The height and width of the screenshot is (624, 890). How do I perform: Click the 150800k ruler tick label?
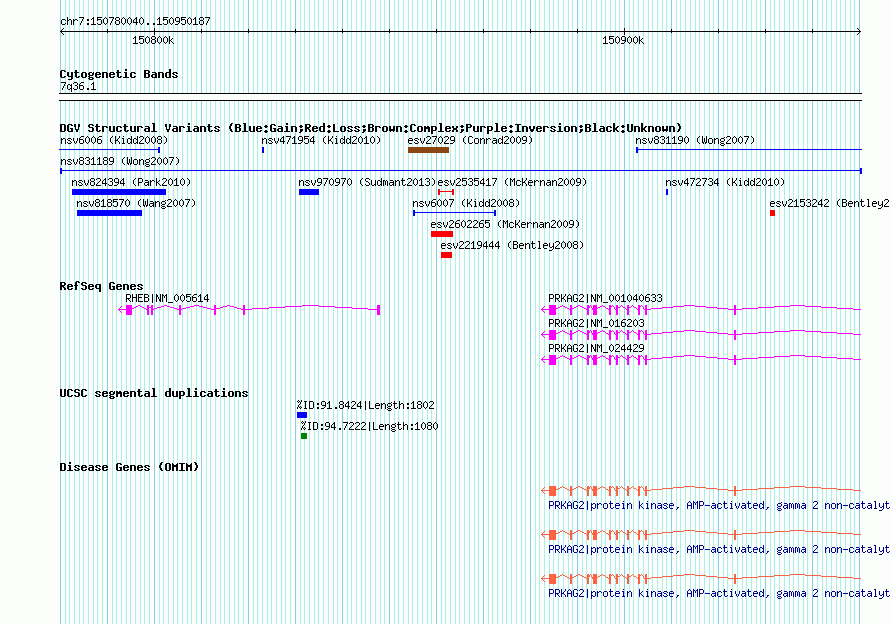pos(153,40)
